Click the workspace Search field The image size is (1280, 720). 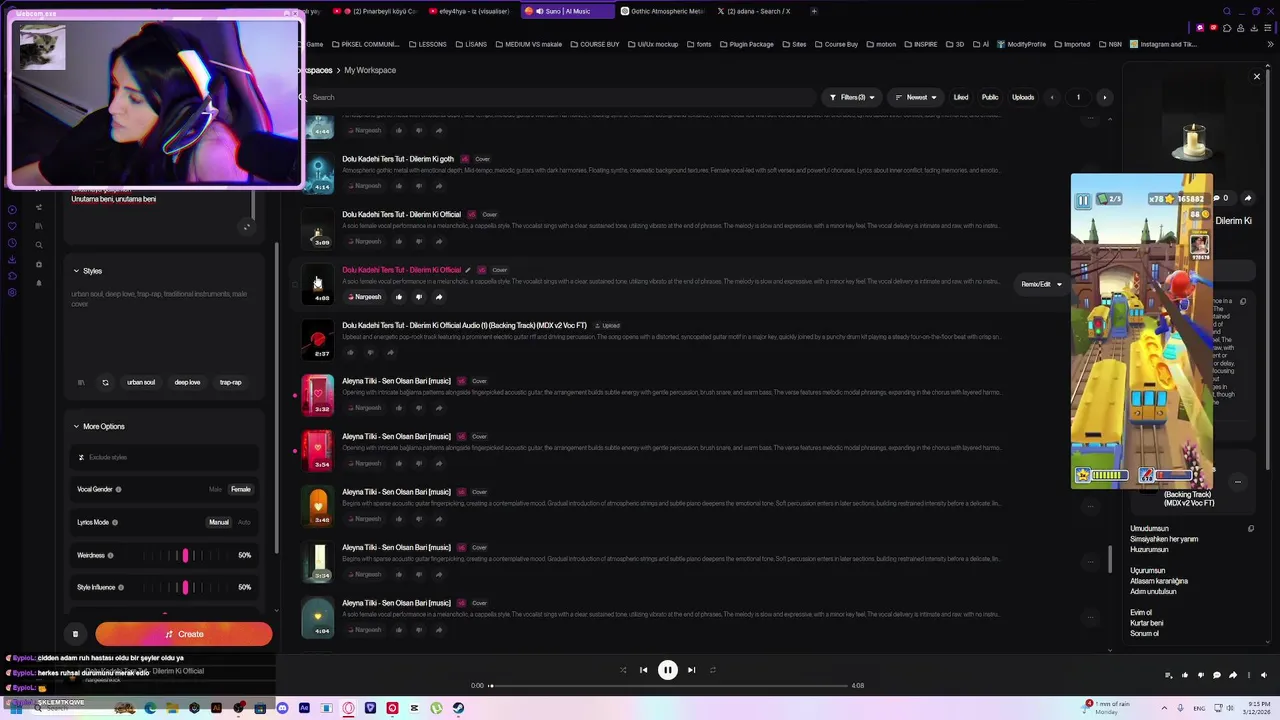point(558,97)
